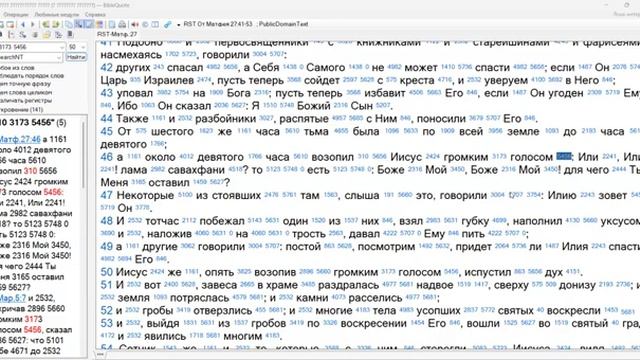The image size is (640, 360).
Task: Click the list-tree icon beside the folder icon
Action: click(x=58, y=35)
